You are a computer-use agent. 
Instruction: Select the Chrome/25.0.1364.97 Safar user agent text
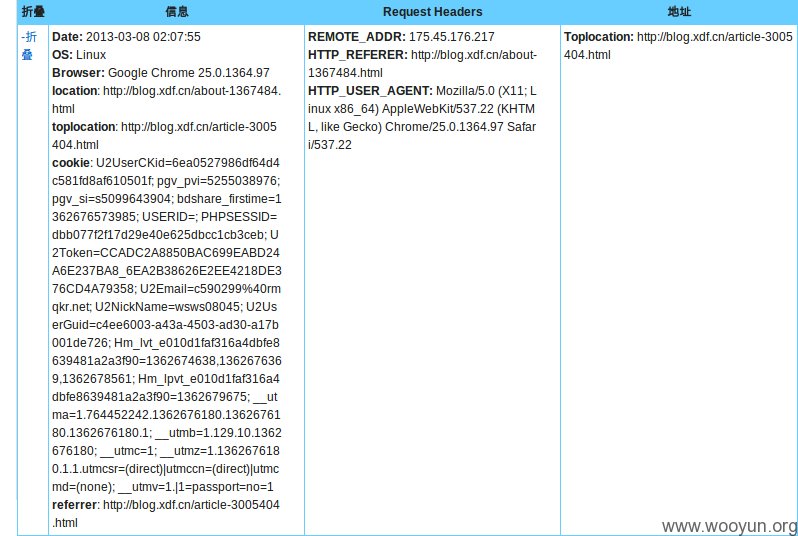pyautogui.click(x=460, y=127)
